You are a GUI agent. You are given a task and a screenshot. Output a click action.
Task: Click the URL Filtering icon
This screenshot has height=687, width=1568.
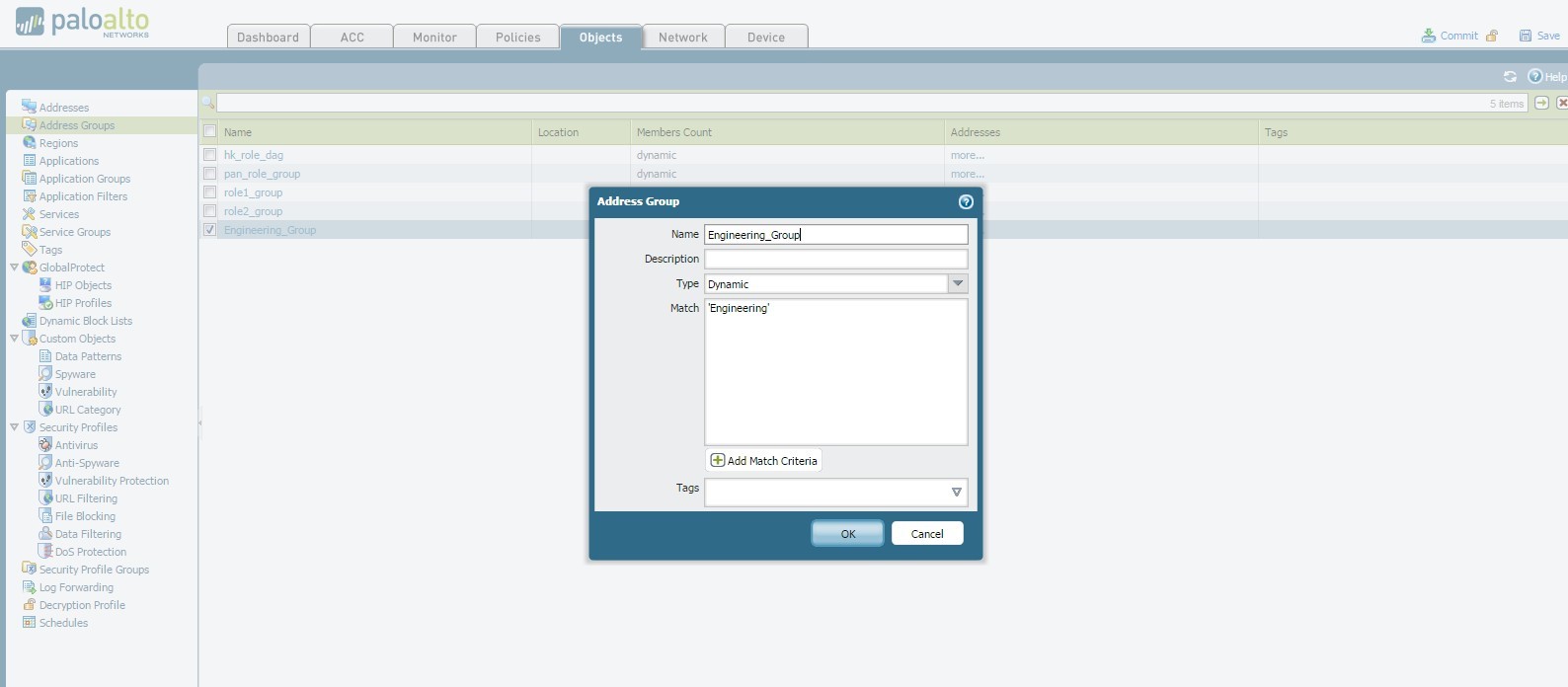44,497
